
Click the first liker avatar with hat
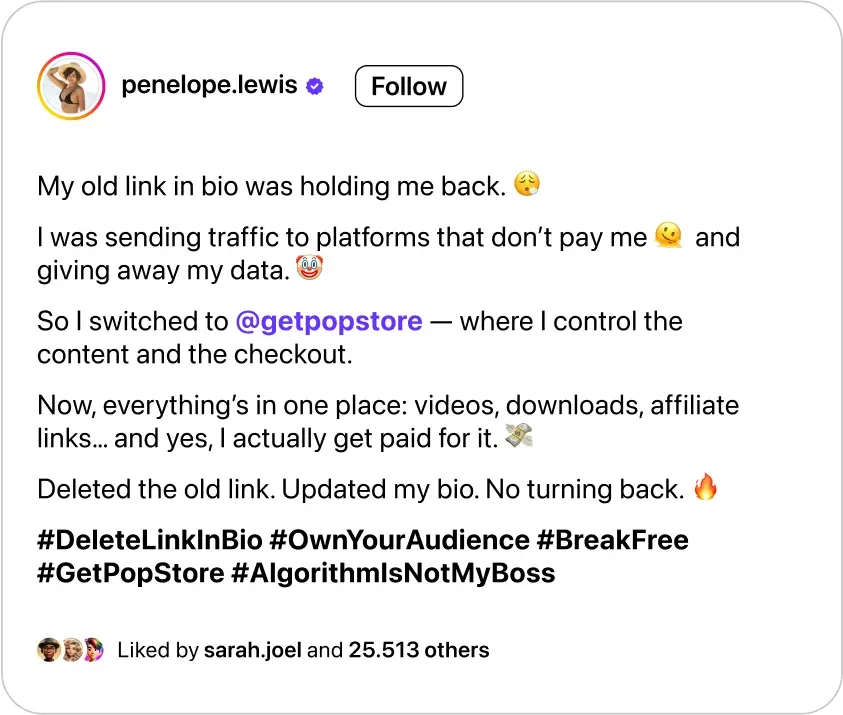pyautogui.click(x=48, y=650)
